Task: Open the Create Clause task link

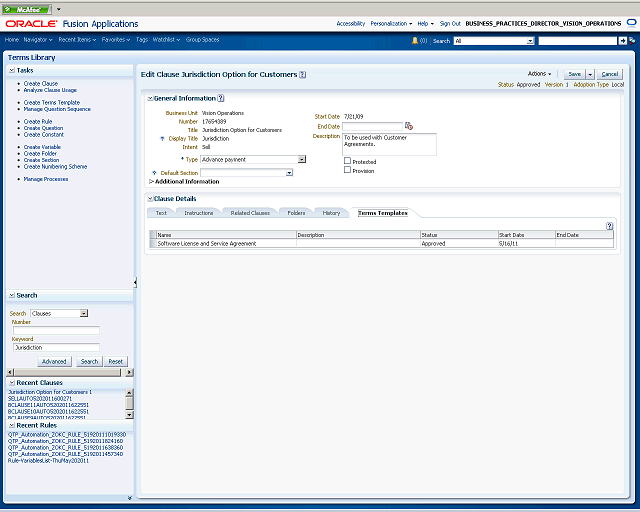Action: [41, 83]
